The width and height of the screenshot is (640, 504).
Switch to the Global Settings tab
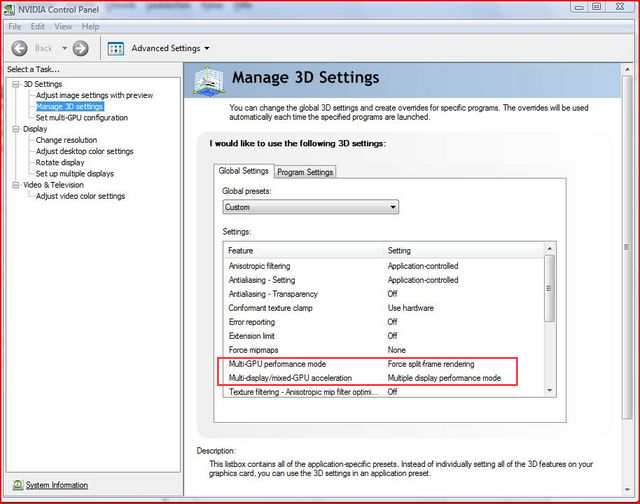pos(243,171)
